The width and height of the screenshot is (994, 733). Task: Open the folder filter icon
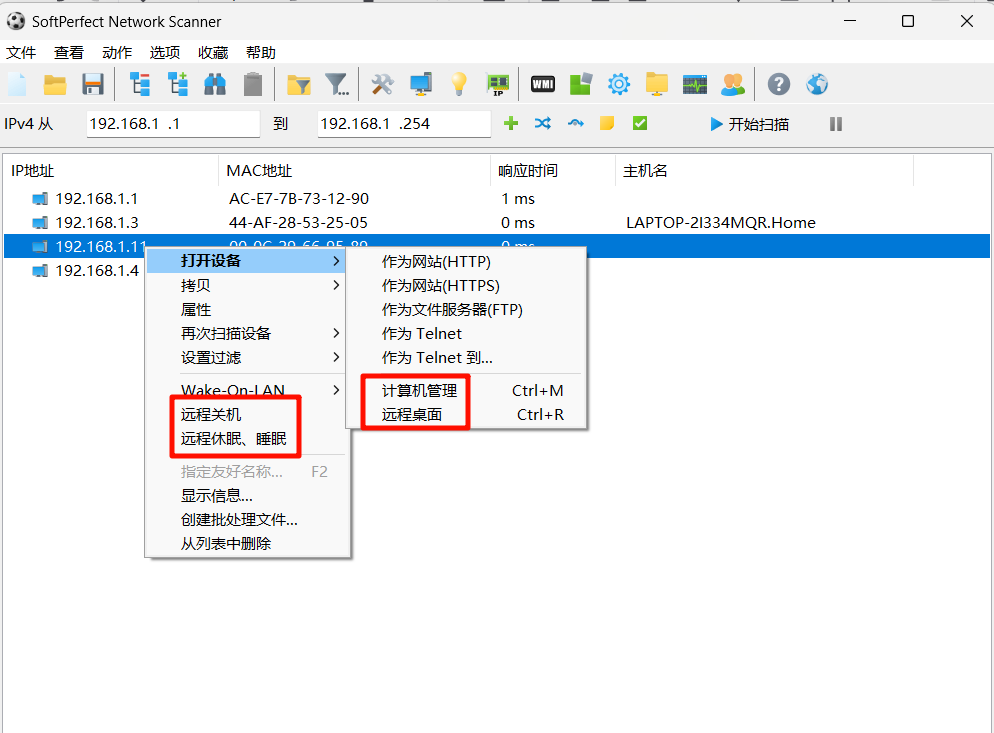pyautogui.click(x=299, y=84)
